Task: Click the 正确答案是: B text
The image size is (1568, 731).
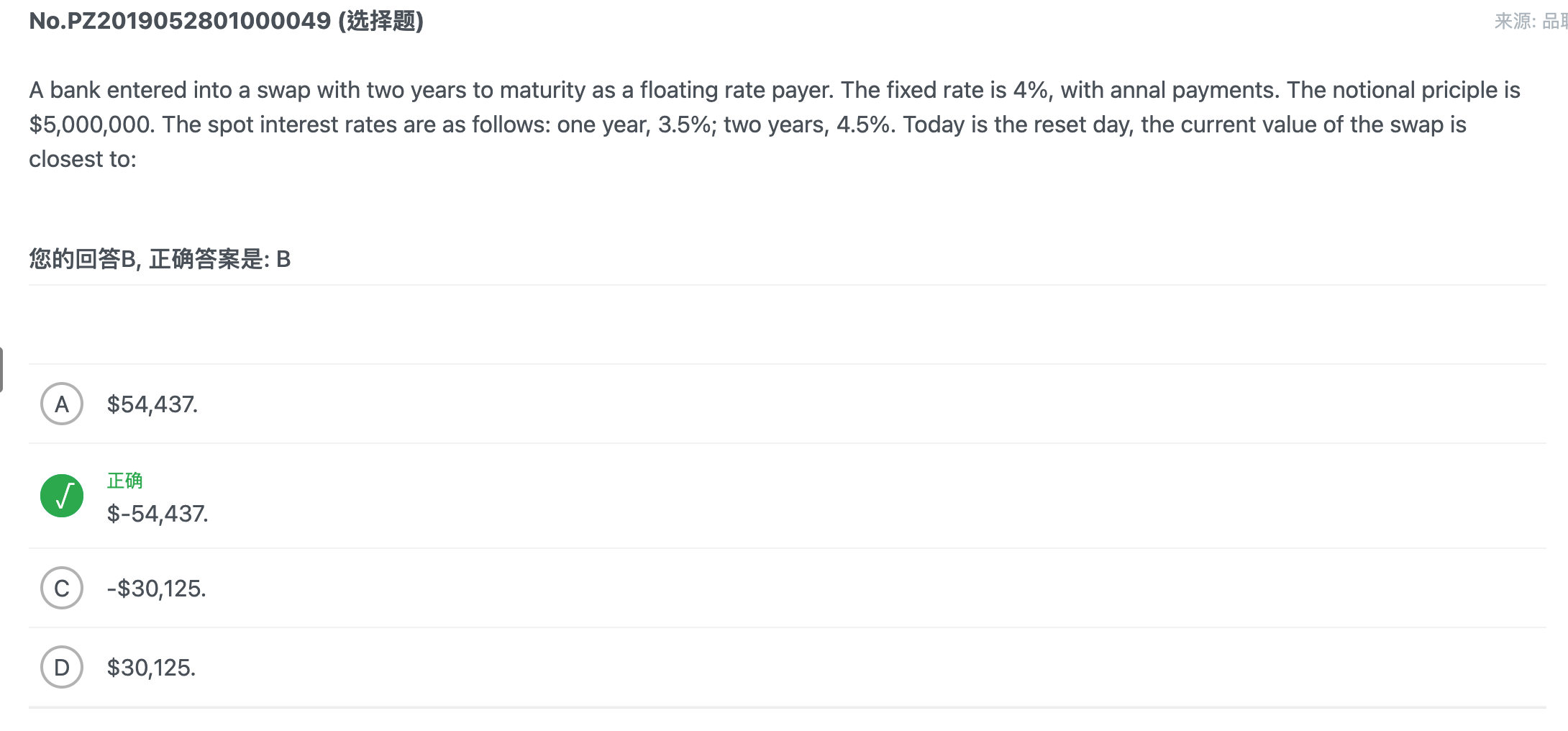Action: 219,259
